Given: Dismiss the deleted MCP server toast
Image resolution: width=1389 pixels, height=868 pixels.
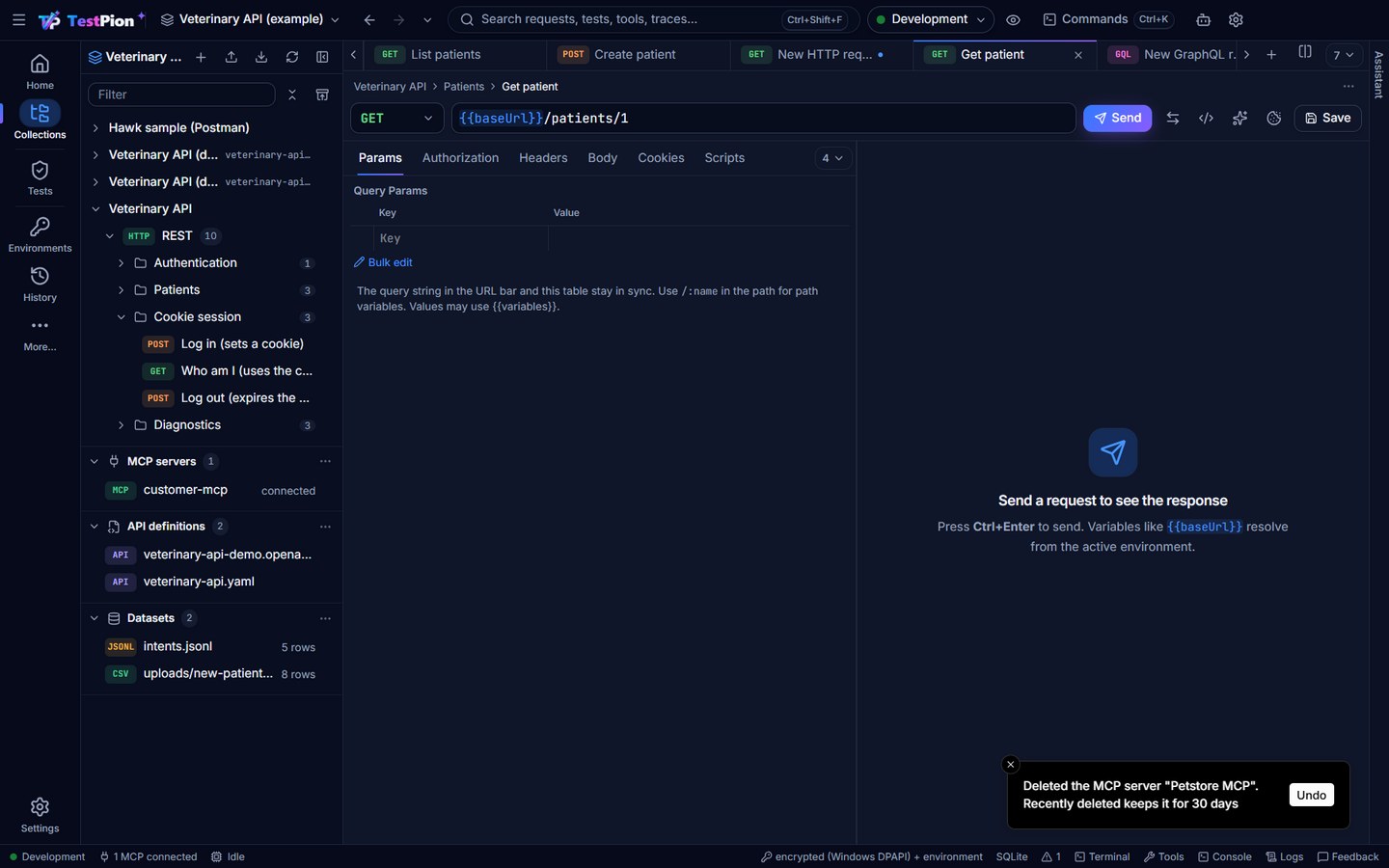Looking at the screenshot, I should (1010, 765).
